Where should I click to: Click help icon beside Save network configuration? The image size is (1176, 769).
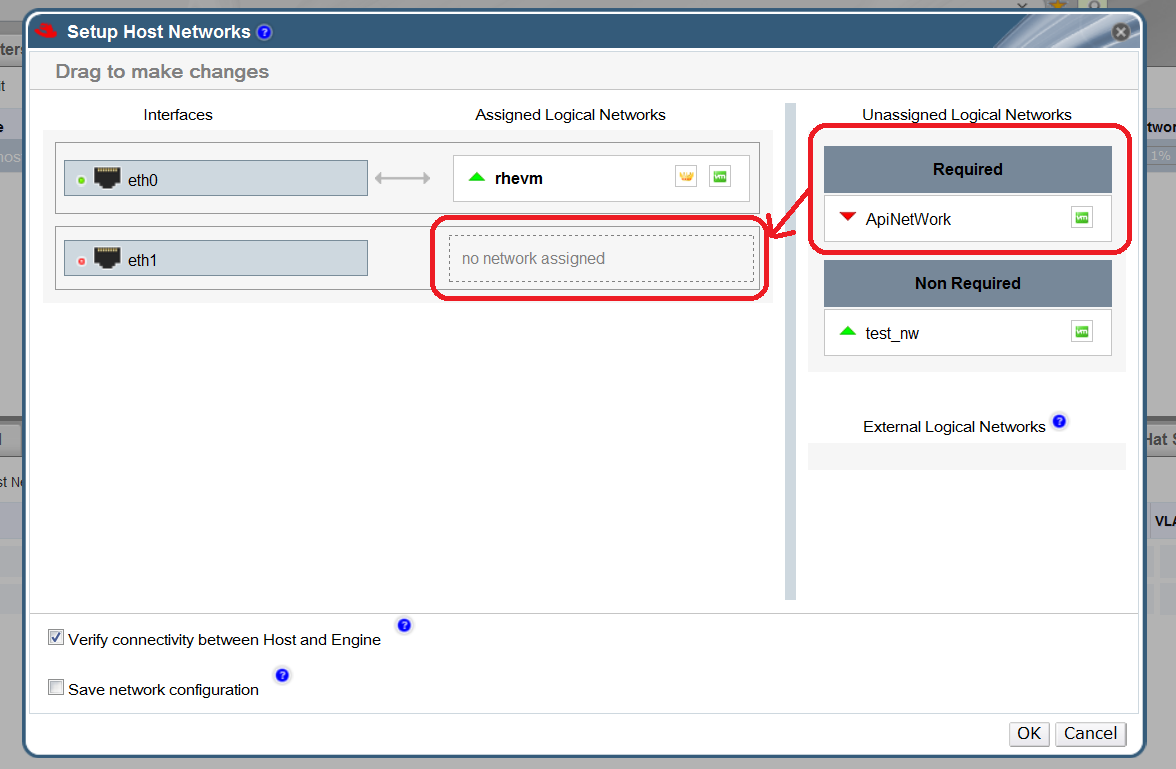click(x=282, y=676)
